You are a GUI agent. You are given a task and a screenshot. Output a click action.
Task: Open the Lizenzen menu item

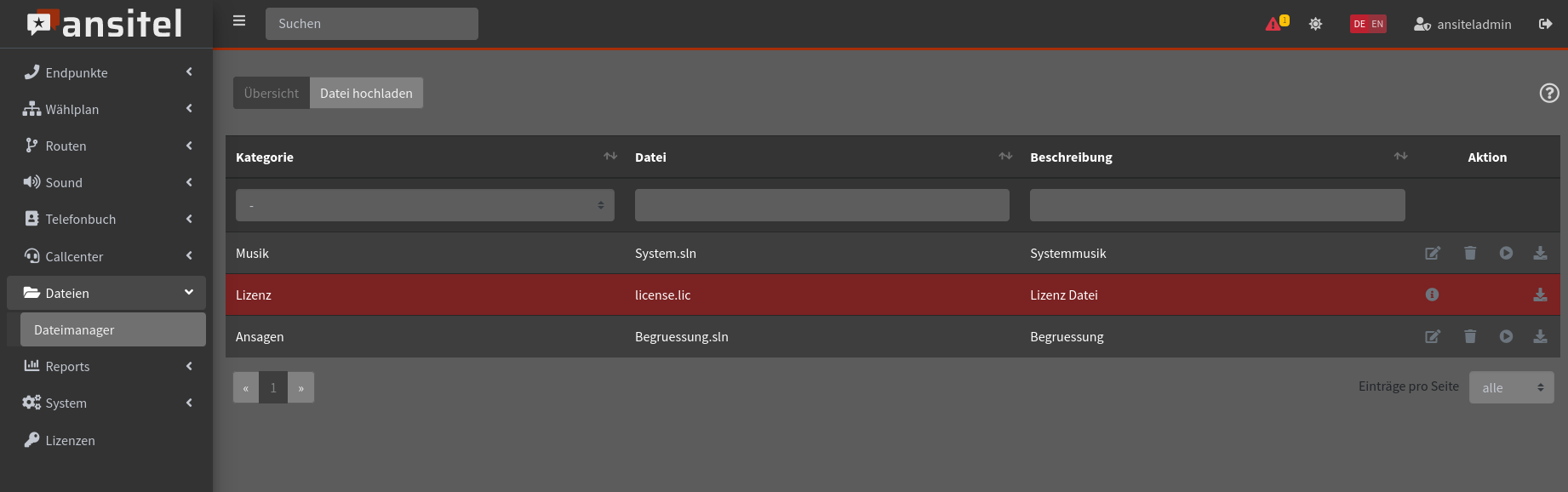click(70, 440)
